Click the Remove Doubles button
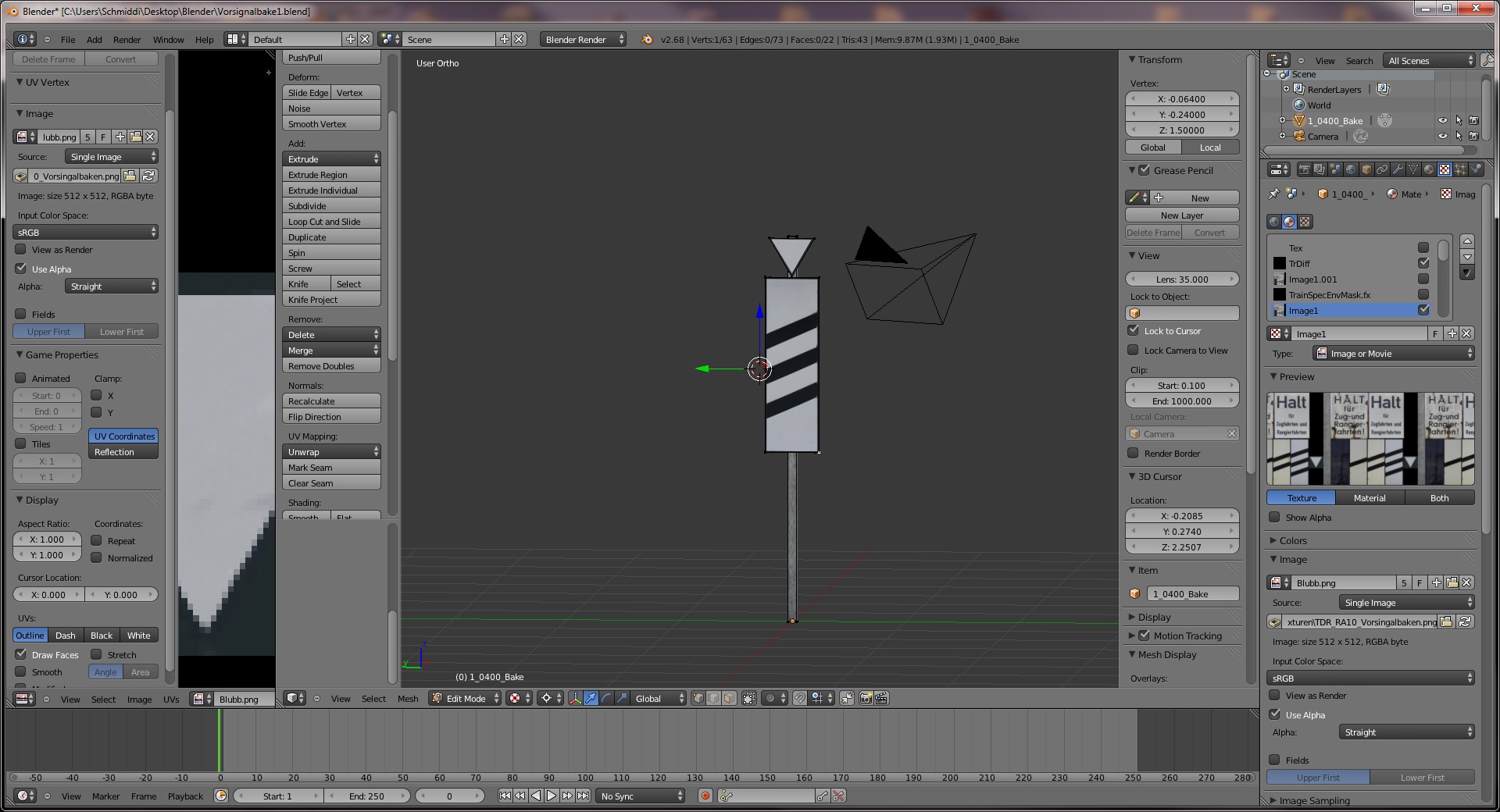The height and width of the screenshot is (812, 1500). pos(330,366)
